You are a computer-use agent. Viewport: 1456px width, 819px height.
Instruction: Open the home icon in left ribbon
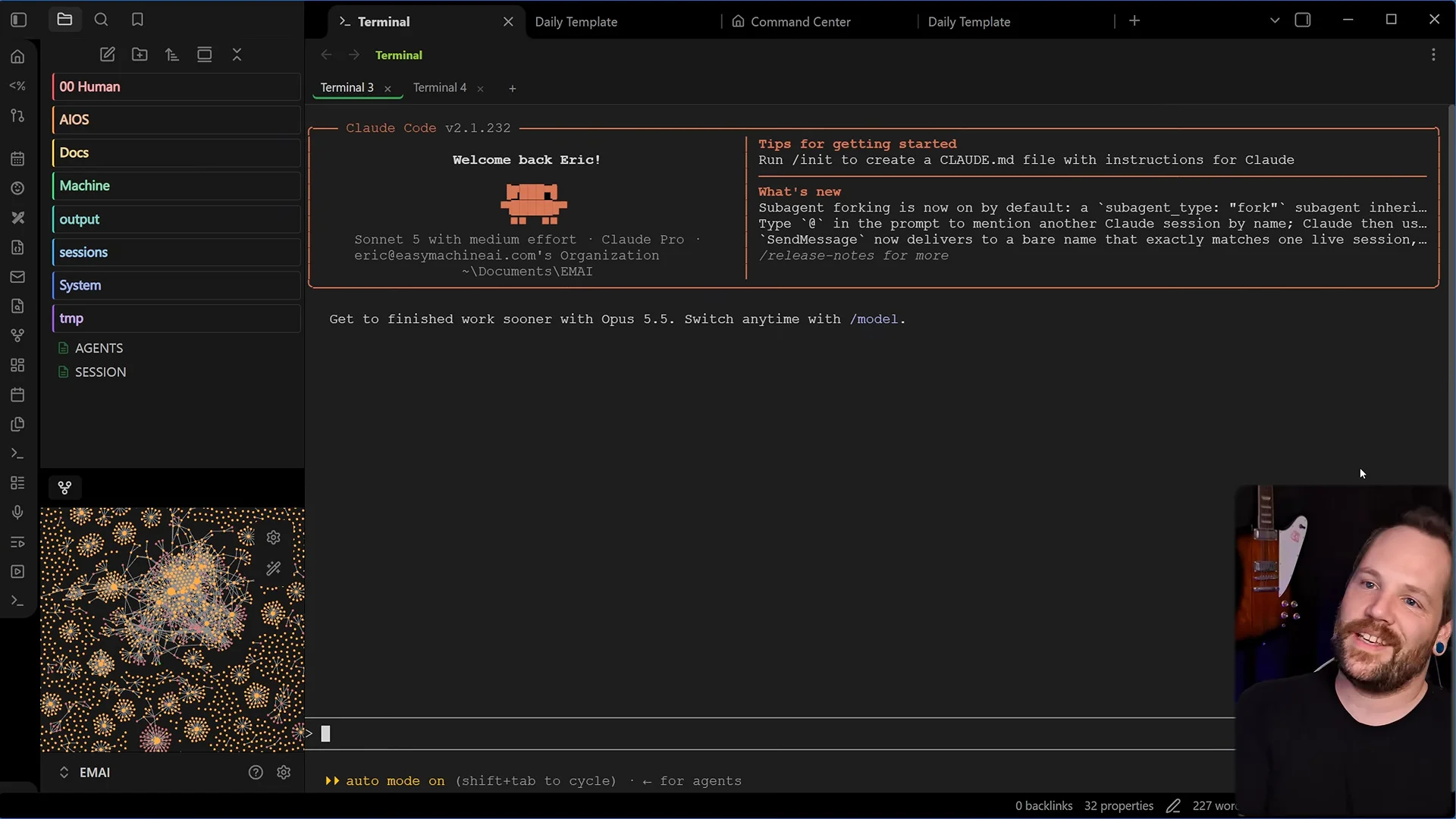tap(17, 57)
